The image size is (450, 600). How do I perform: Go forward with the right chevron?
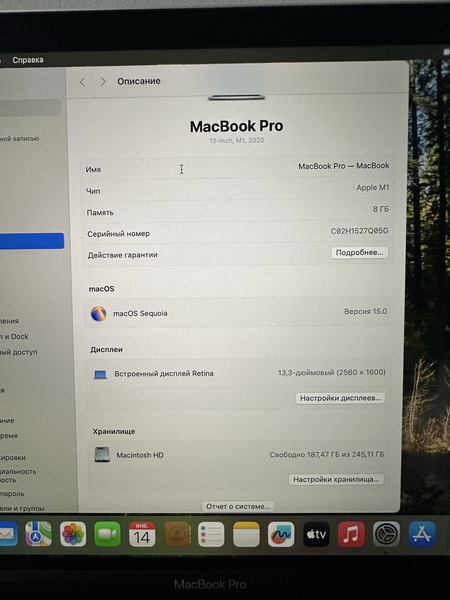[x=103, y=82]
